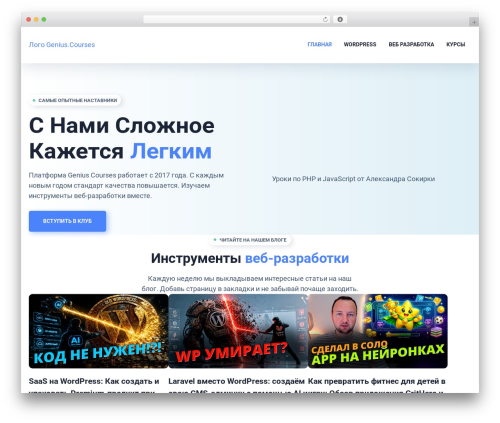
Task: Click the ЧИТАЙТЕ НА НАШЕМ БЛОГЕ badge
Action: click(250, 240)
